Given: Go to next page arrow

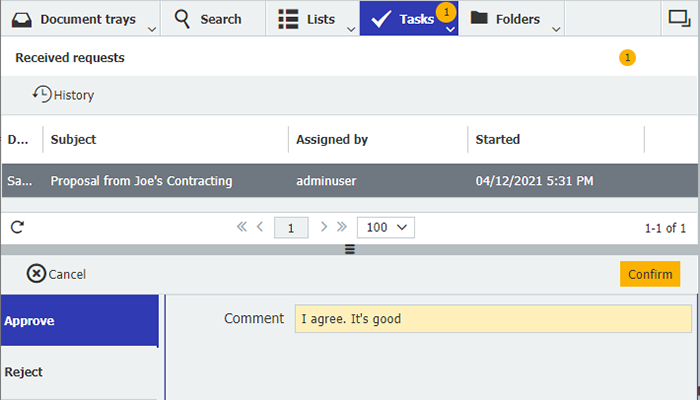Looking at the screenshot, I should coord(323,227).
